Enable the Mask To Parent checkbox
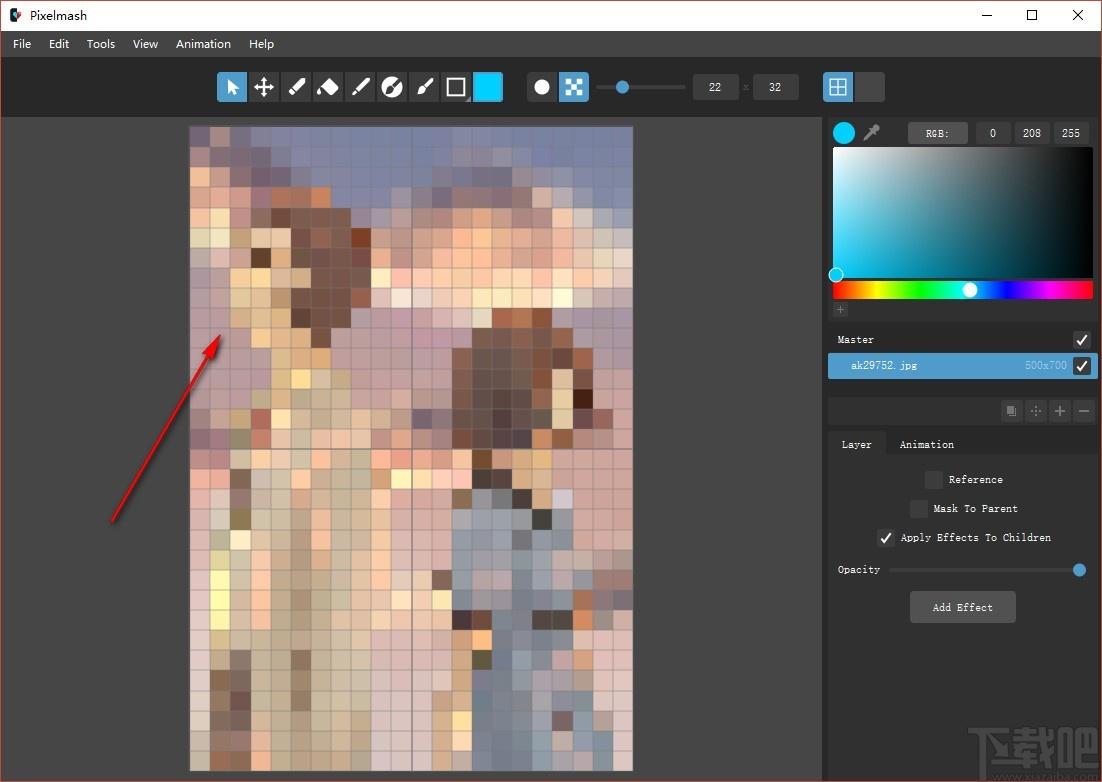Image resolution: width=1102 pixels, height=782 pixels. (919, 508)
